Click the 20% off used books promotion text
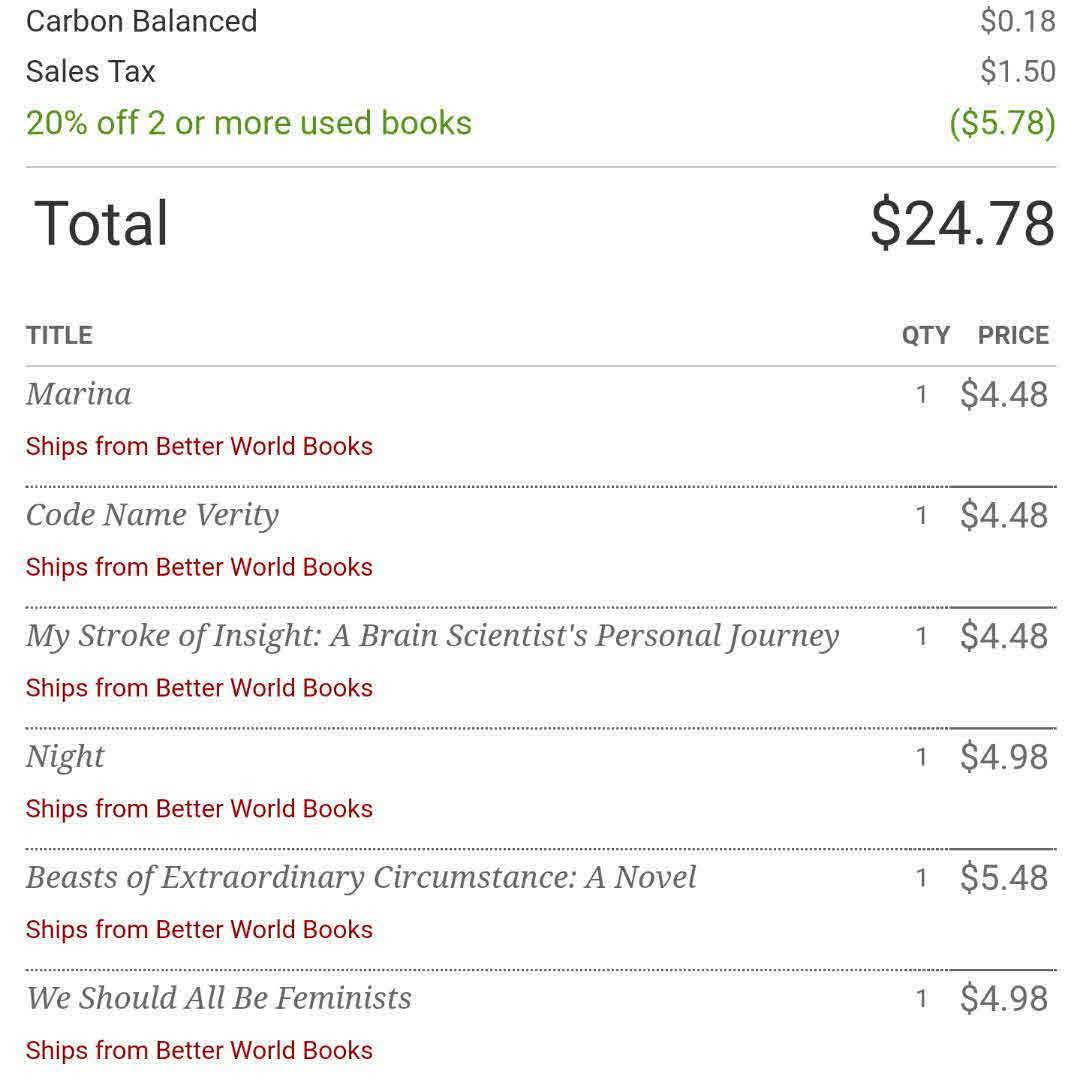1080x1080 pixels. (x=249, y=123)
